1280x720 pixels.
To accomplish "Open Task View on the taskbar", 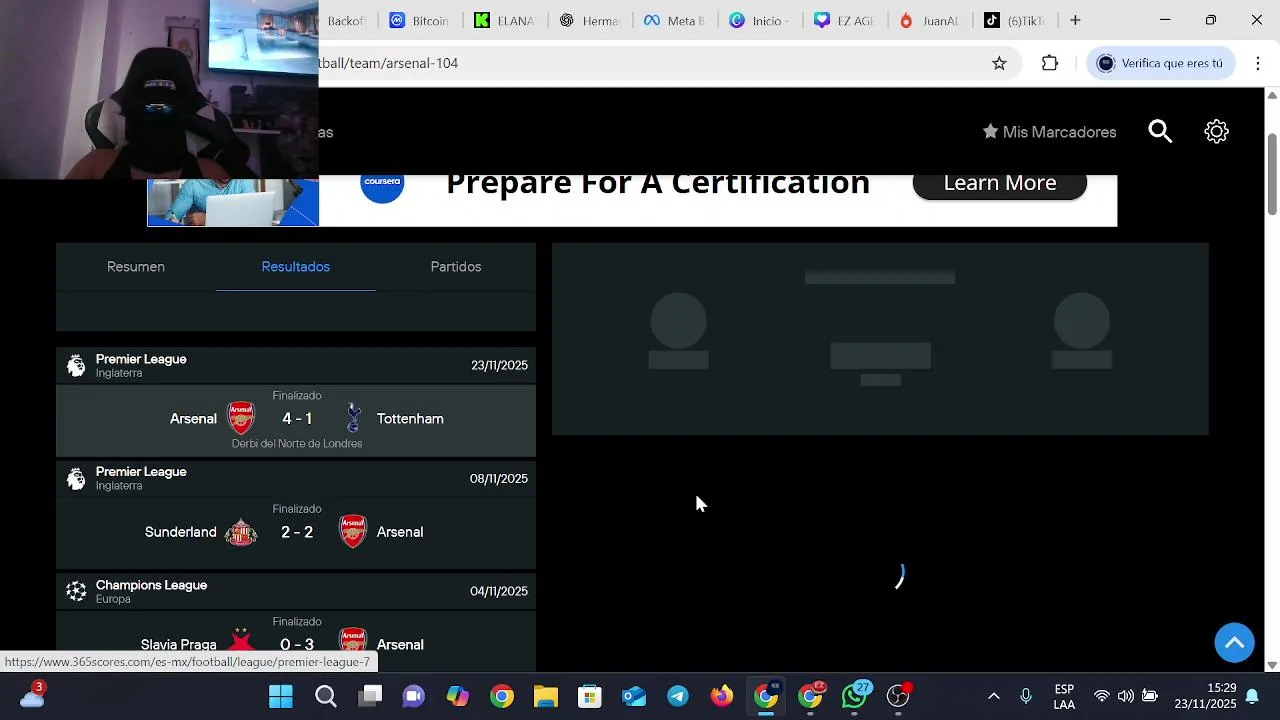I will click(371, 696).
